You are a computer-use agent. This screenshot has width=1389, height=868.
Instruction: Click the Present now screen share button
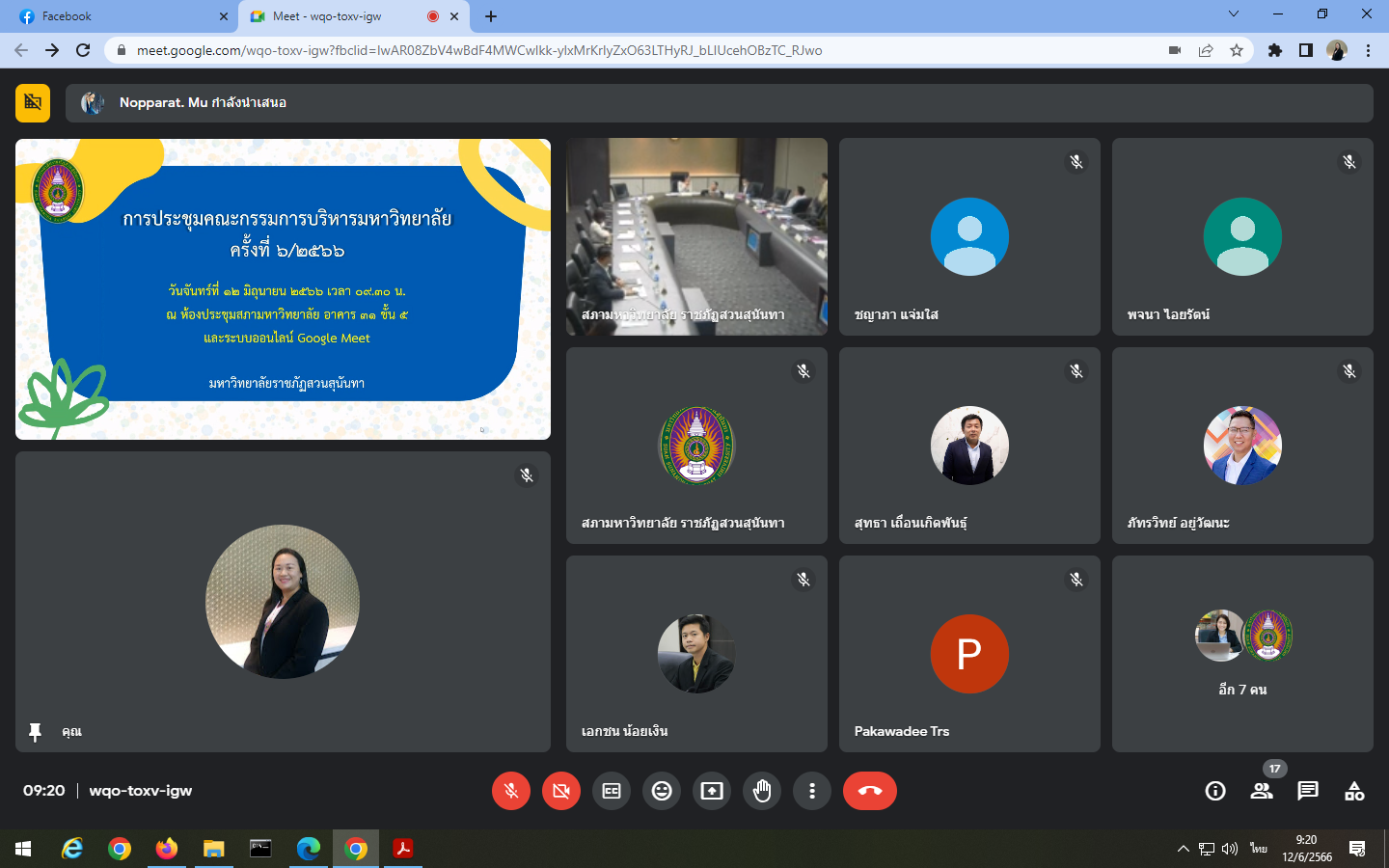pos(712,791)
